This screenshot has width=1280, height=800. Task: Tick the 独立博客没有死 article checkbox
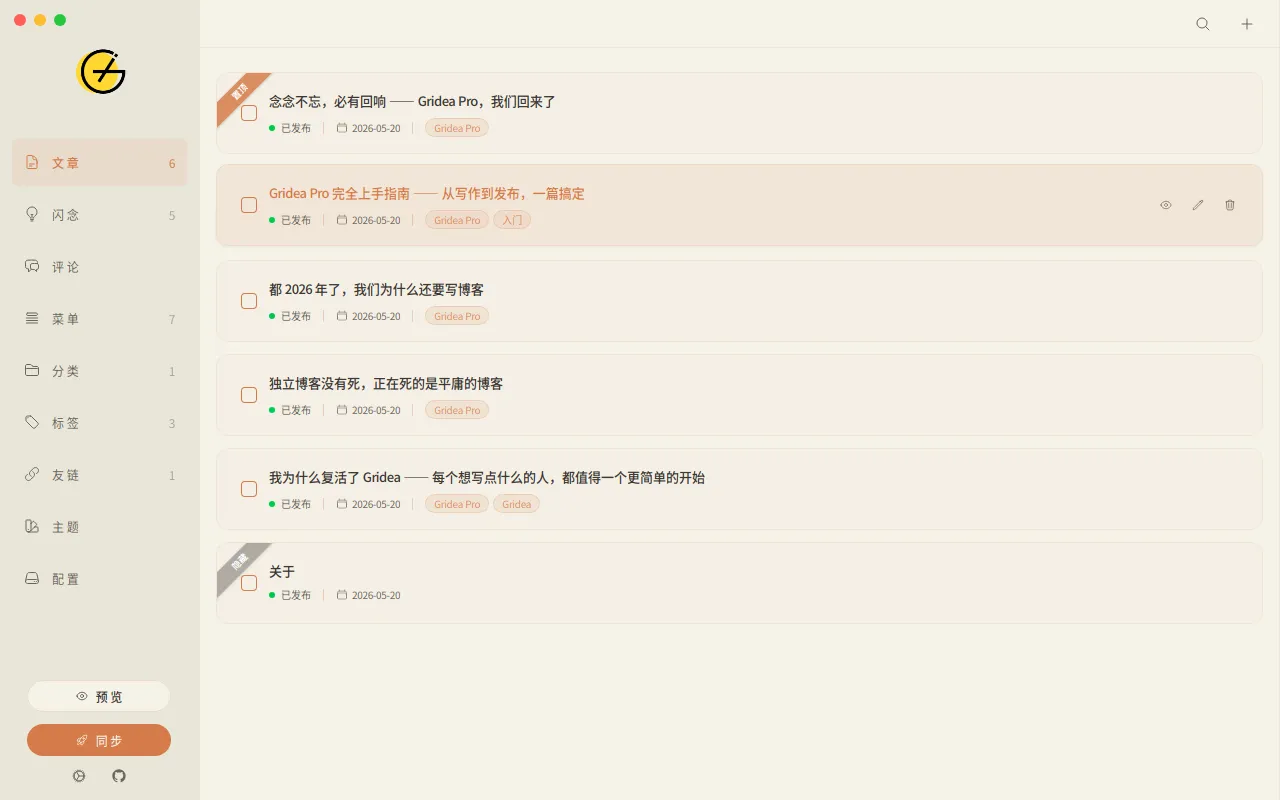coord(249,395)
